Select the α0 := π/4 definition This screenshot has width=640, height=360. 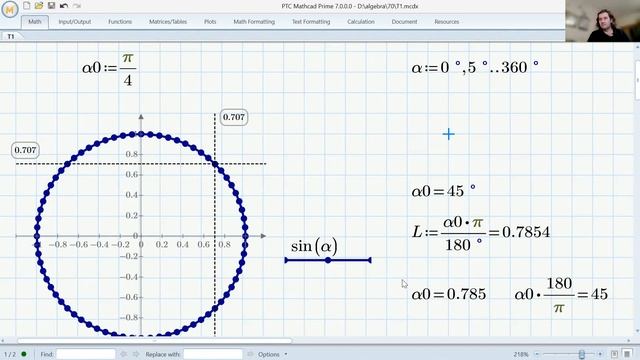coord(109,69)
